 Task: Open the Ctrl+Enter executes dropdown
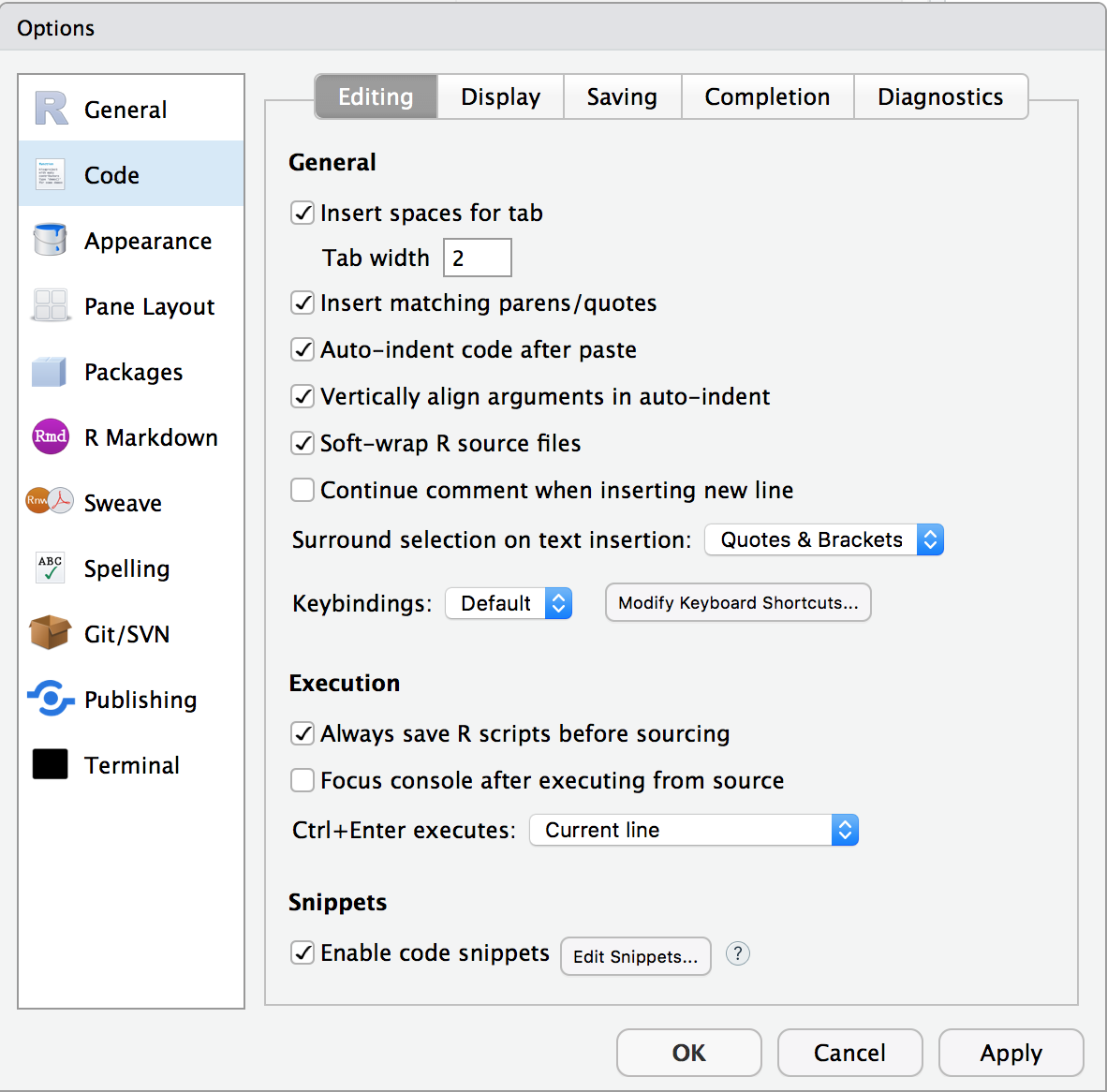click(693, 830)
